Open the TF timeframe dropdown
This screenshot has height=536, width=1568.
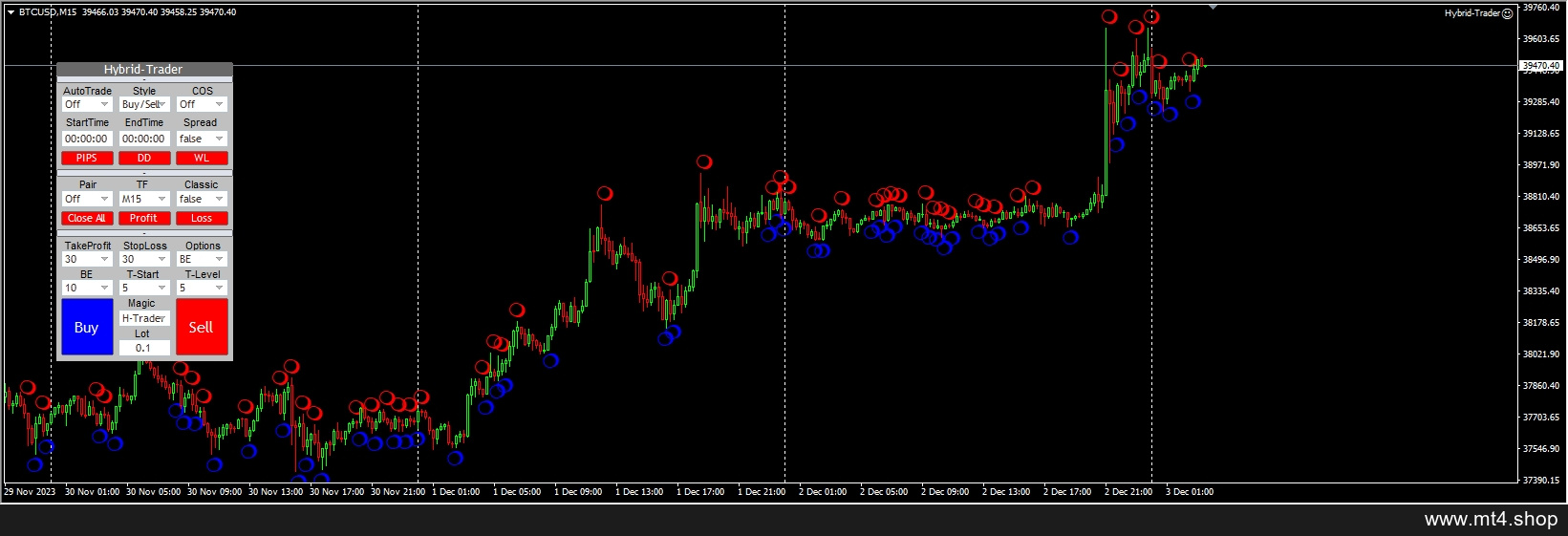pyautogui.click(x=144, y=199)
